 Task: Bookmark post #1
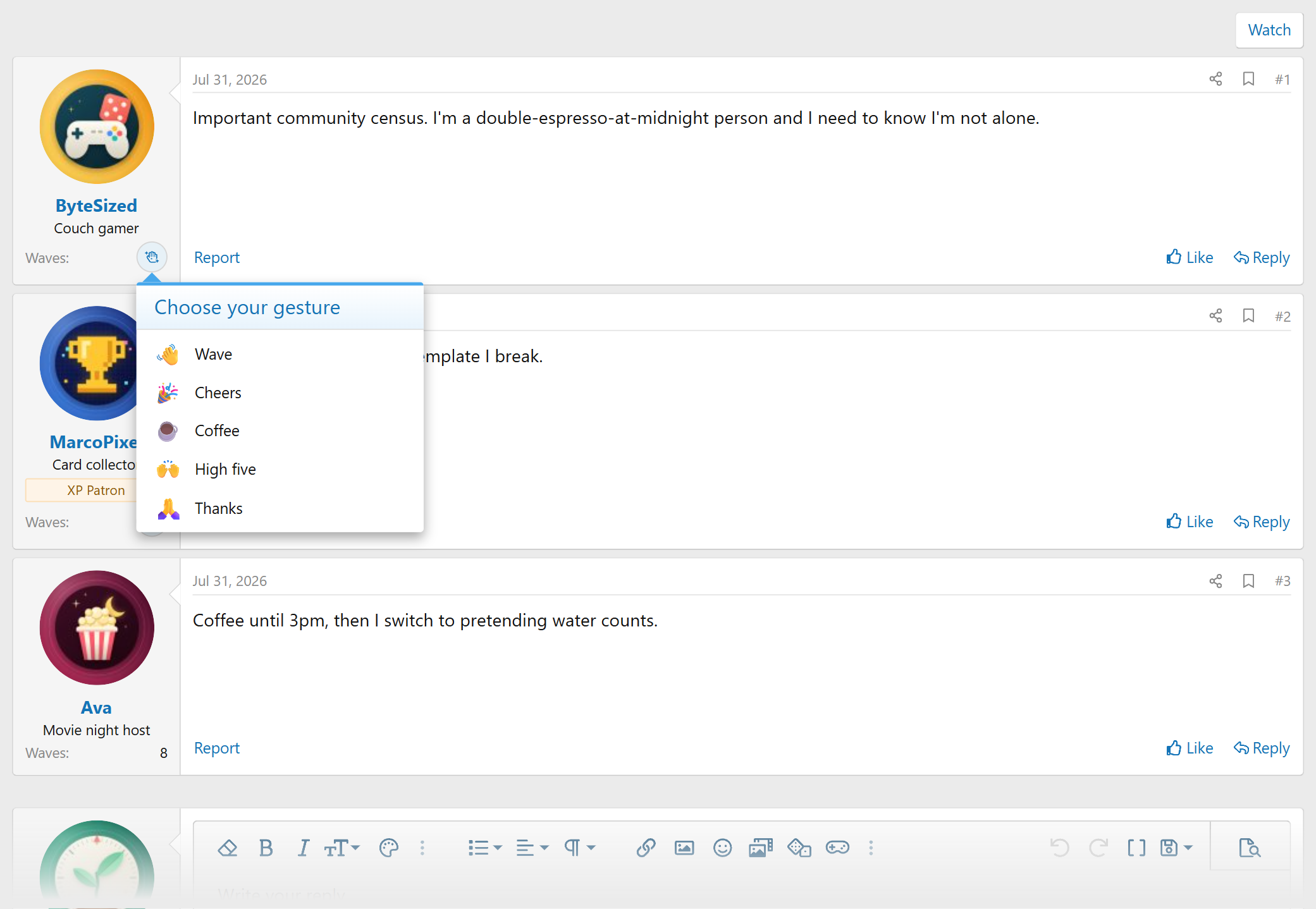pos(1248,79)
